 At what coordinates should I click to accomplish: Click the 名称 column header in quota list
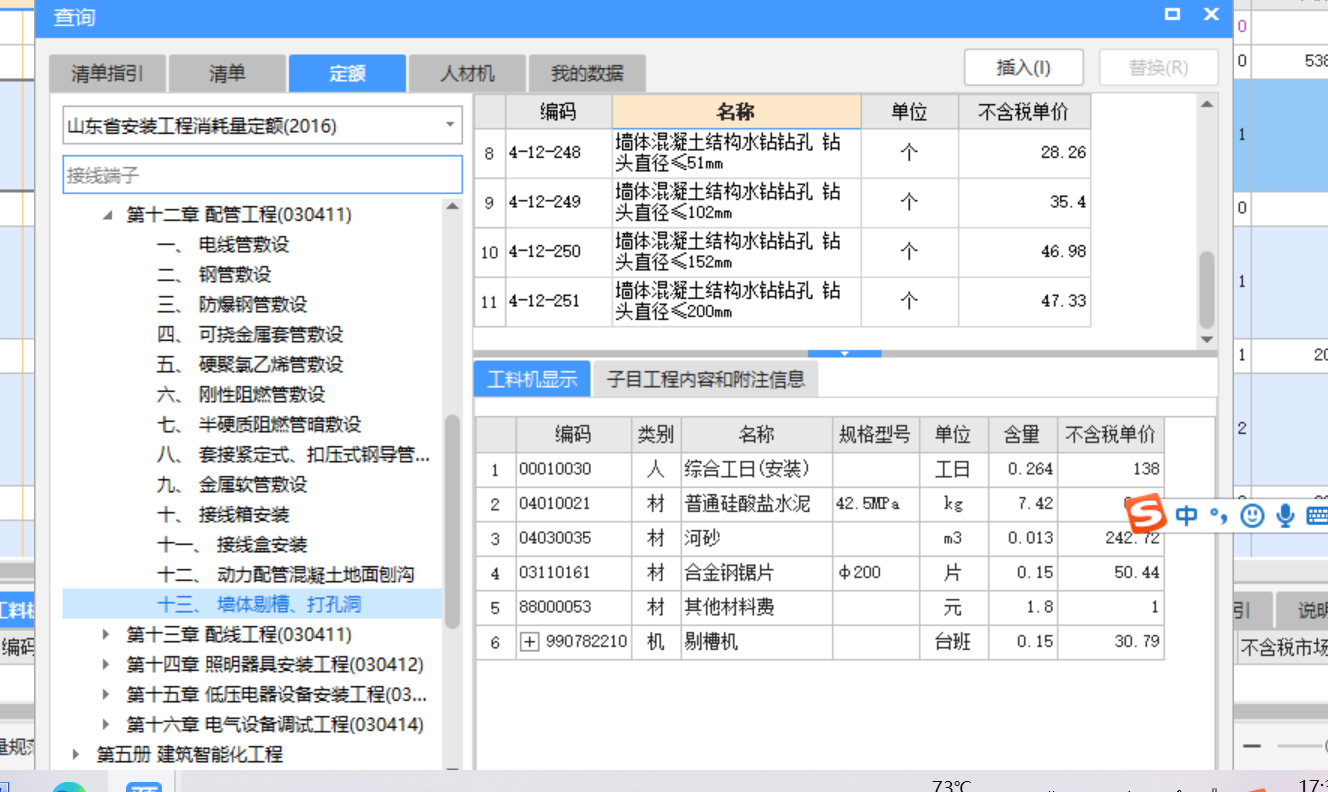(x=736, y=112)
